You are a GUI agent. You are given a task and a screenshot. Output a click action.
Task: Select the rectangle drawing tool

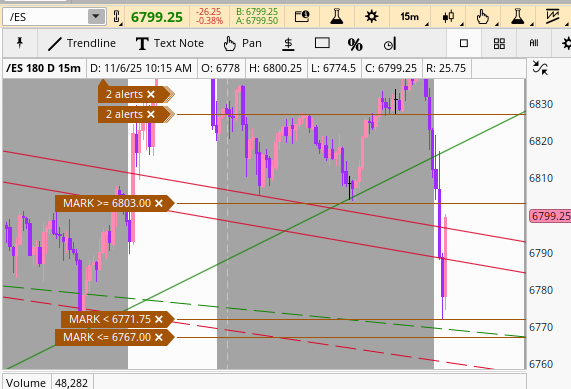pos(322,43)
